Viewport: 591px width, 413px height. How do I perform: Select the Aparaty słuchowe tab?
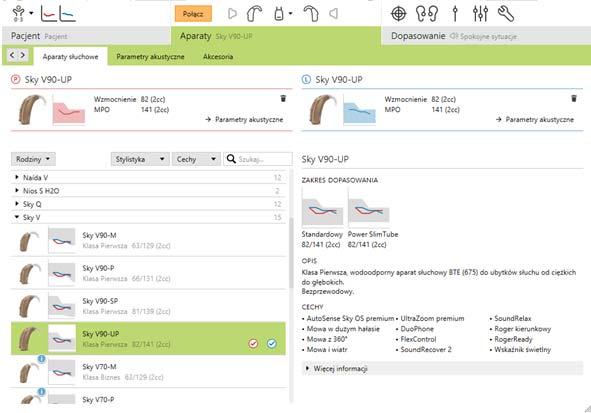click(70, 57)
